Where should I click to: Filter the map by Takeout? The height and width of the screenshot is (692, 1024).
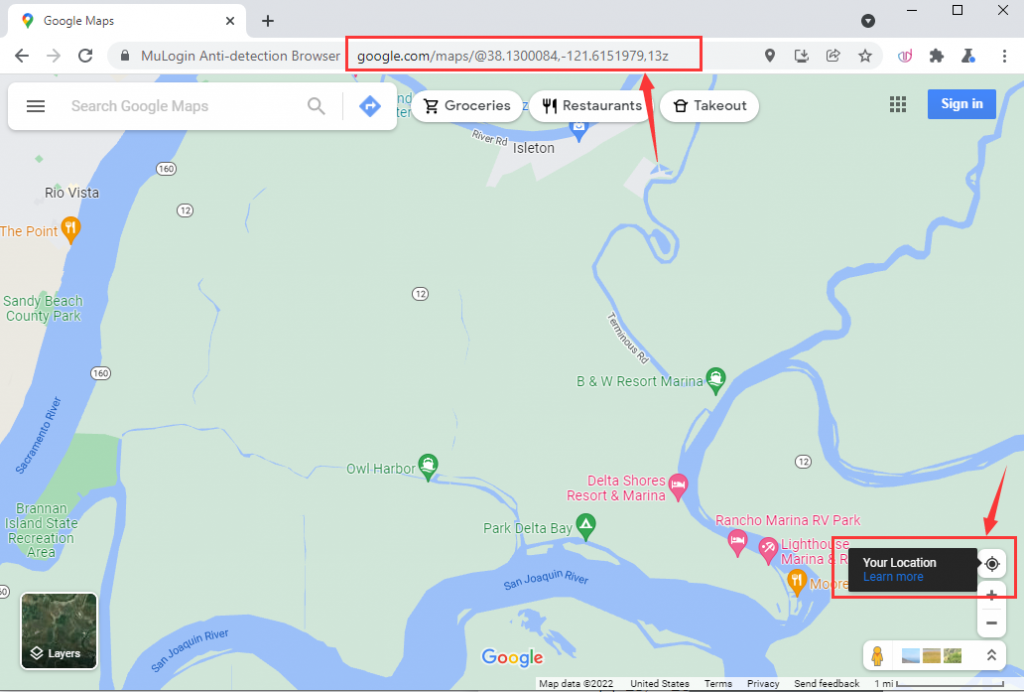click(x=710, y=106)
